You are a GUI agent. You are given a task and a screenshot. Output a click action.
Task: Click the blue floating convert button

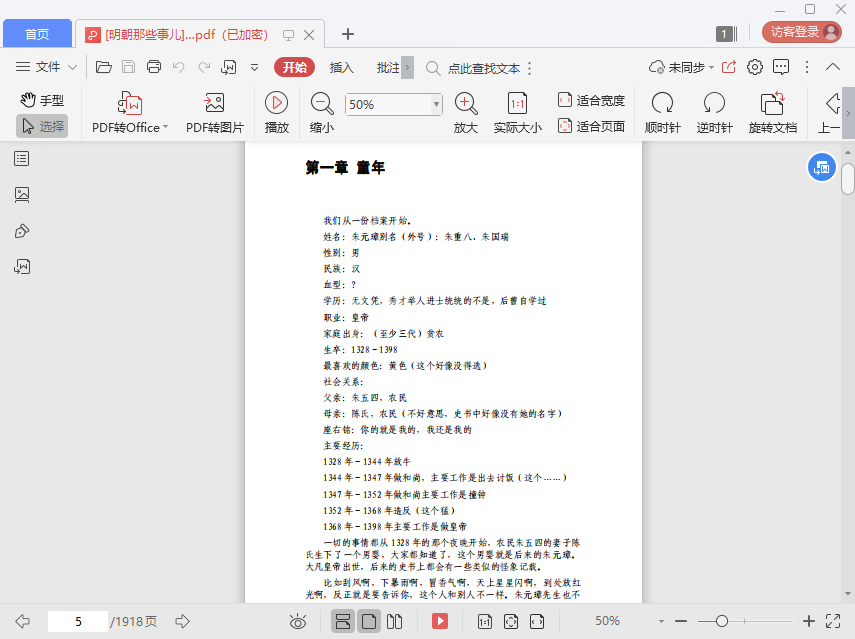coord(822,168)
